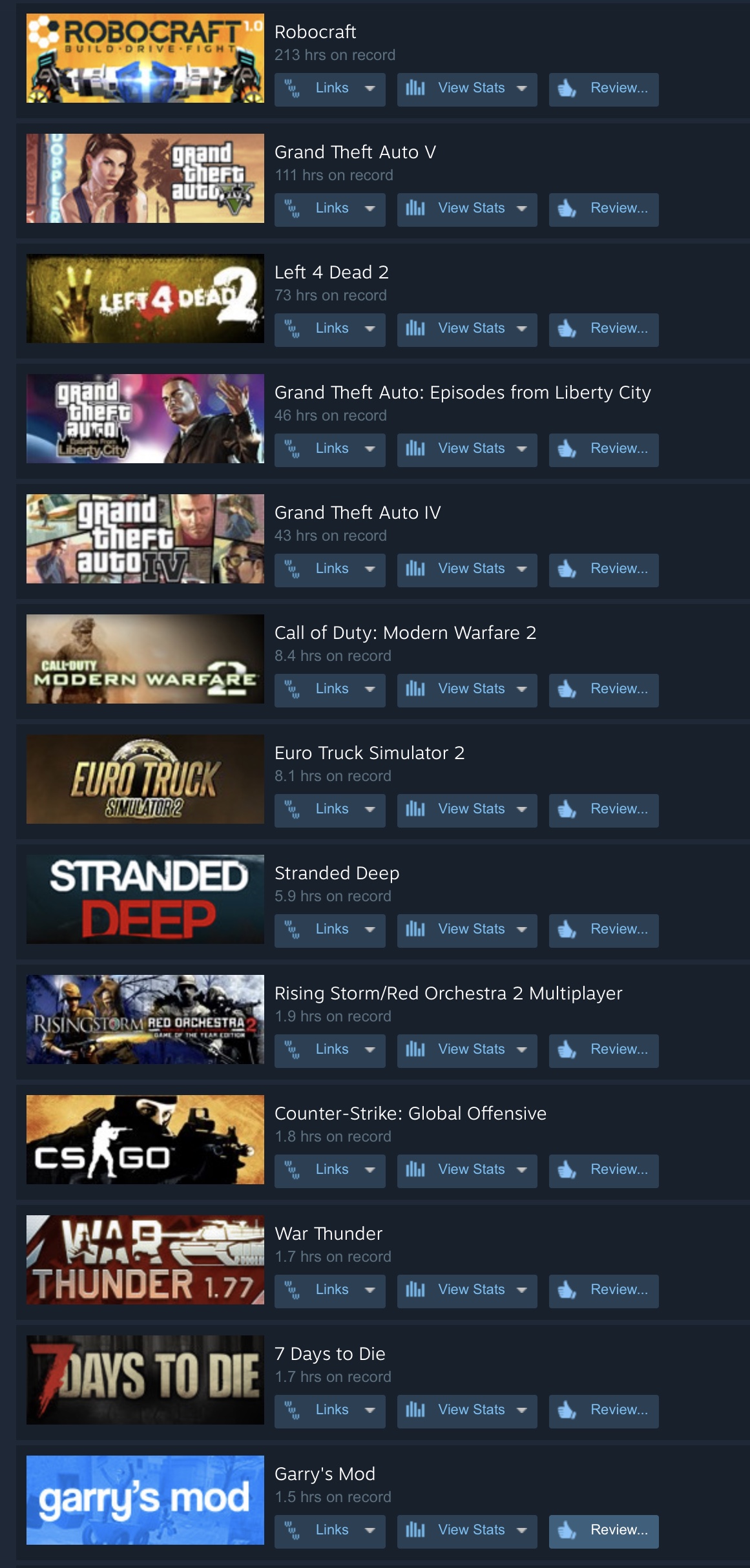Viewport: 750px width, 1568px height.
Task: Click Review button for Episodes from Liberty City
Action: (604, 450)
